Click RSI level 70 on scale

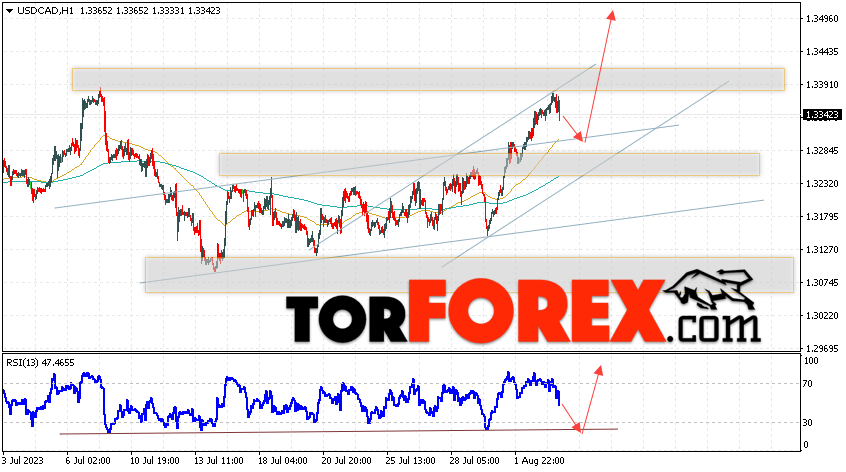coord(808,384)
